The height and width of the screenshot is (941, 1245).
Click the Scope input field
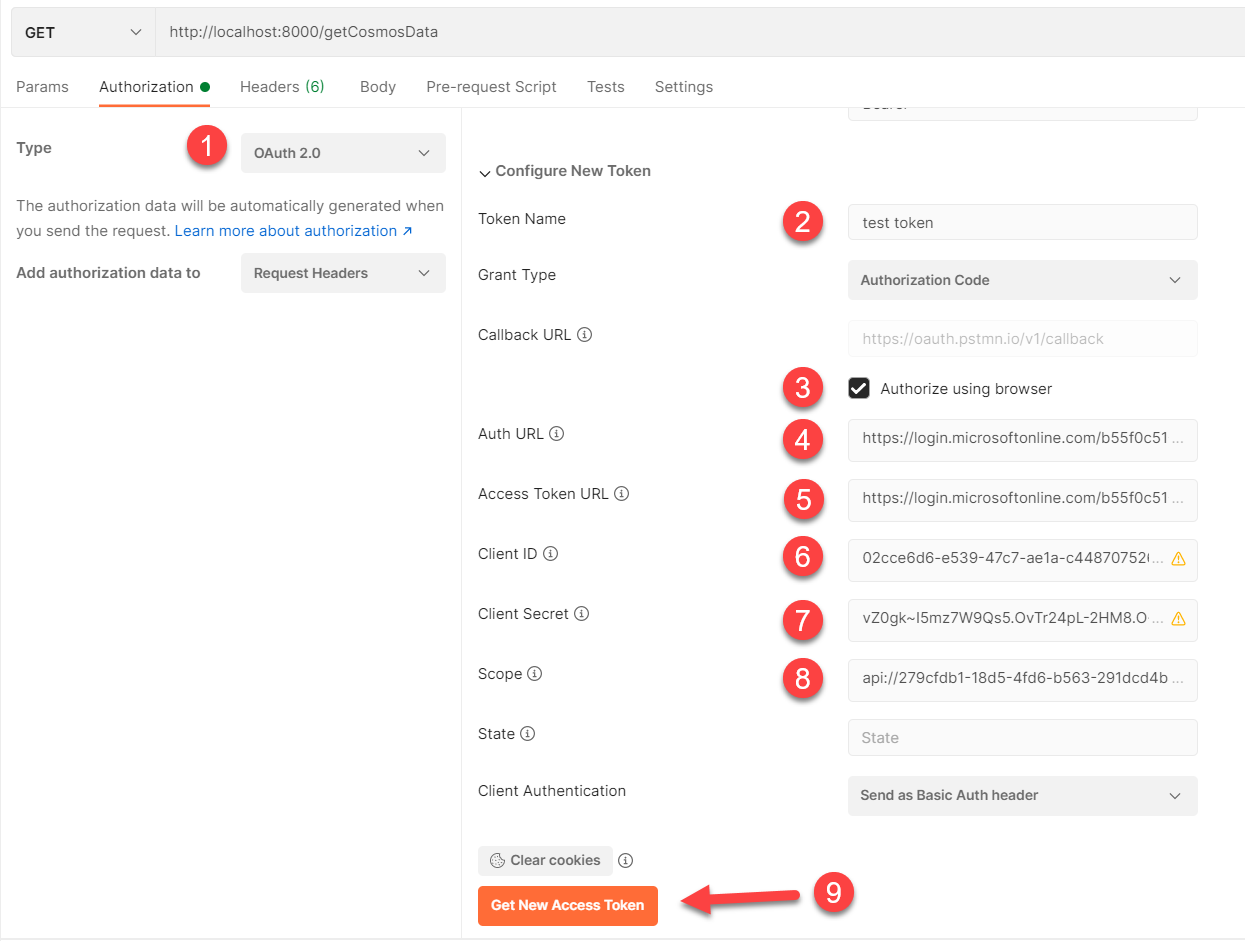pos(1022,680)
